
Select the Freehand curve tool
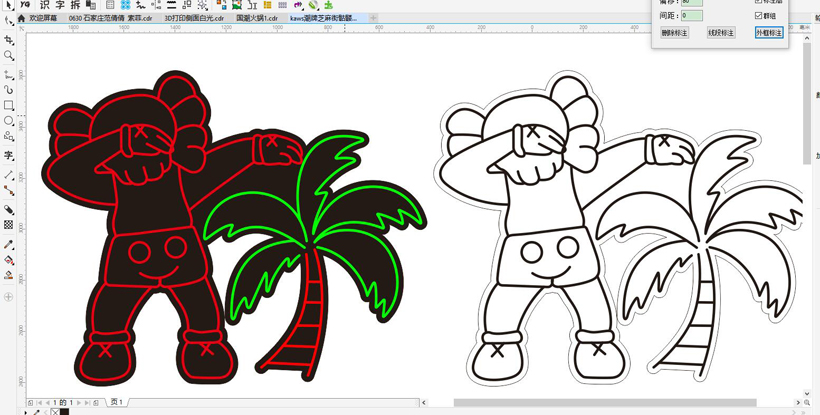[8, 74]
